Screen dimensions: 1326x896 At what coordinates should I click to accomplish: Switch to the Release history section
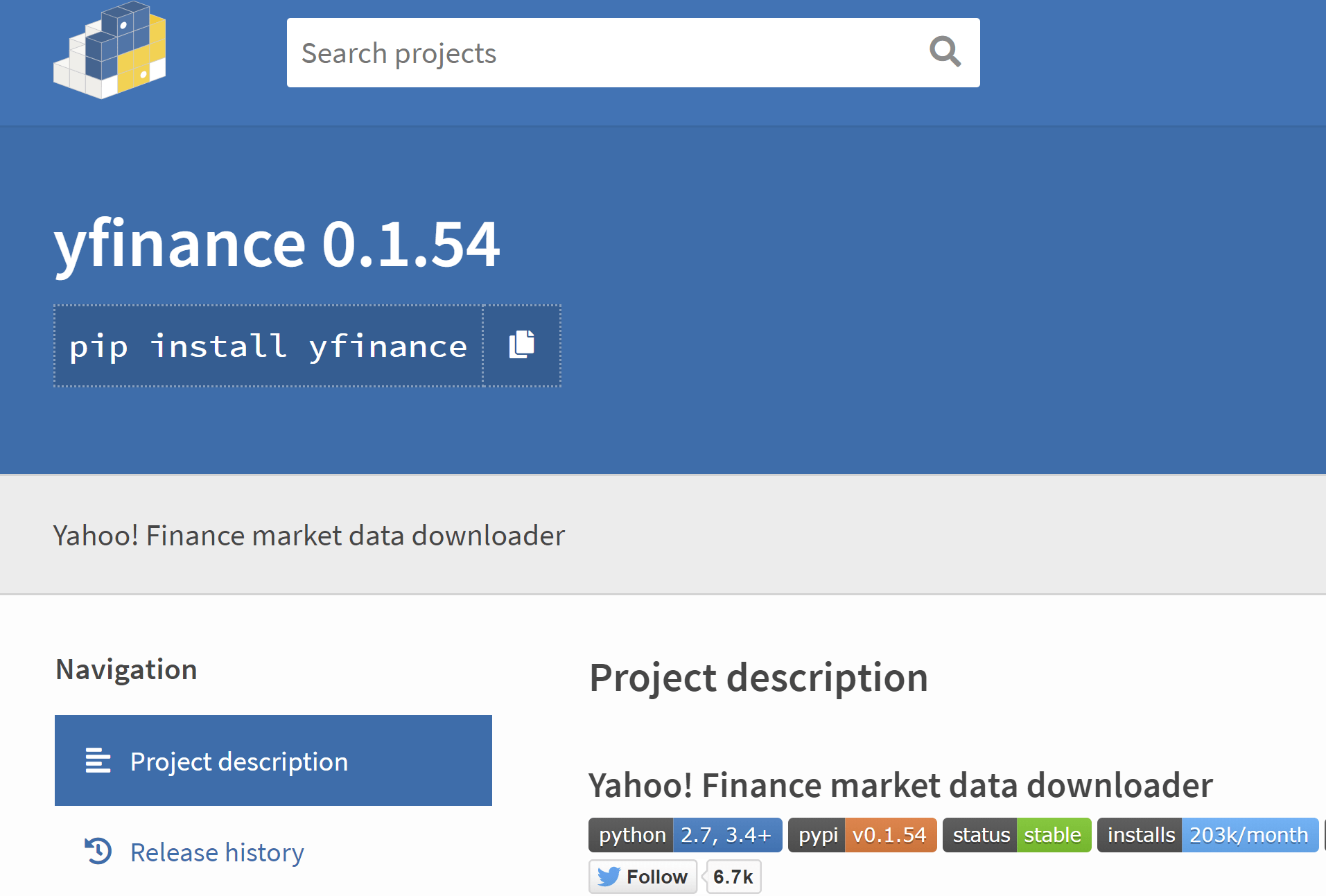[217, 852]
